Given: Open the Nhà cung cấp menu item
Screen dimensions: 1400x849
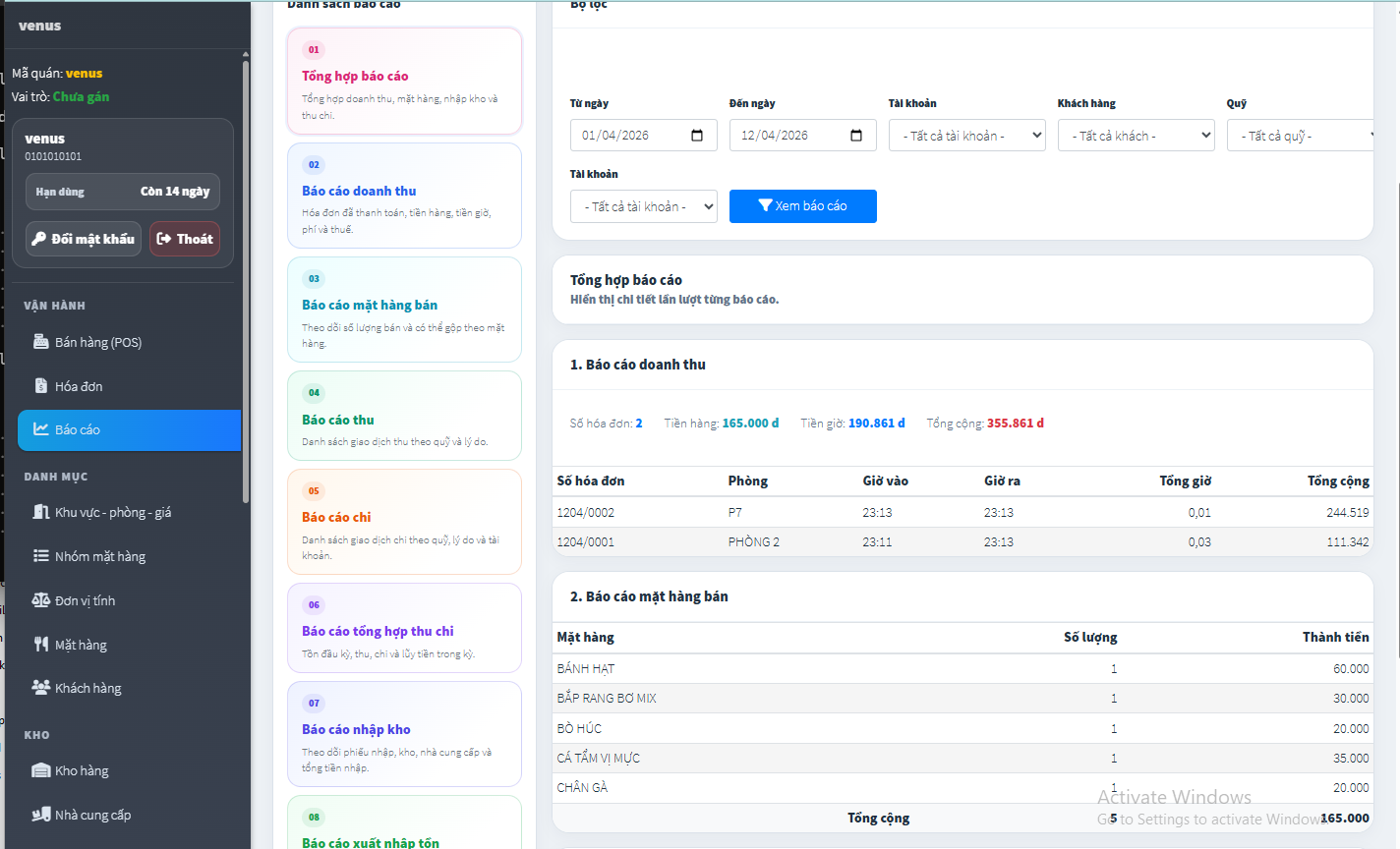Looking at the screenshot, I should click(92, 815).
